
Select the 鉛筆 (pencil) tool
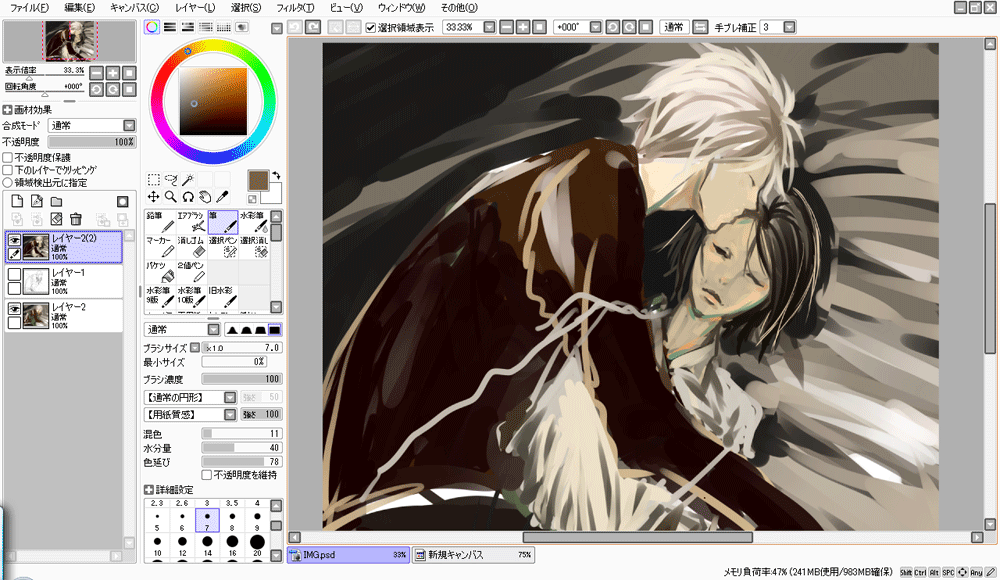click(160, 222)
